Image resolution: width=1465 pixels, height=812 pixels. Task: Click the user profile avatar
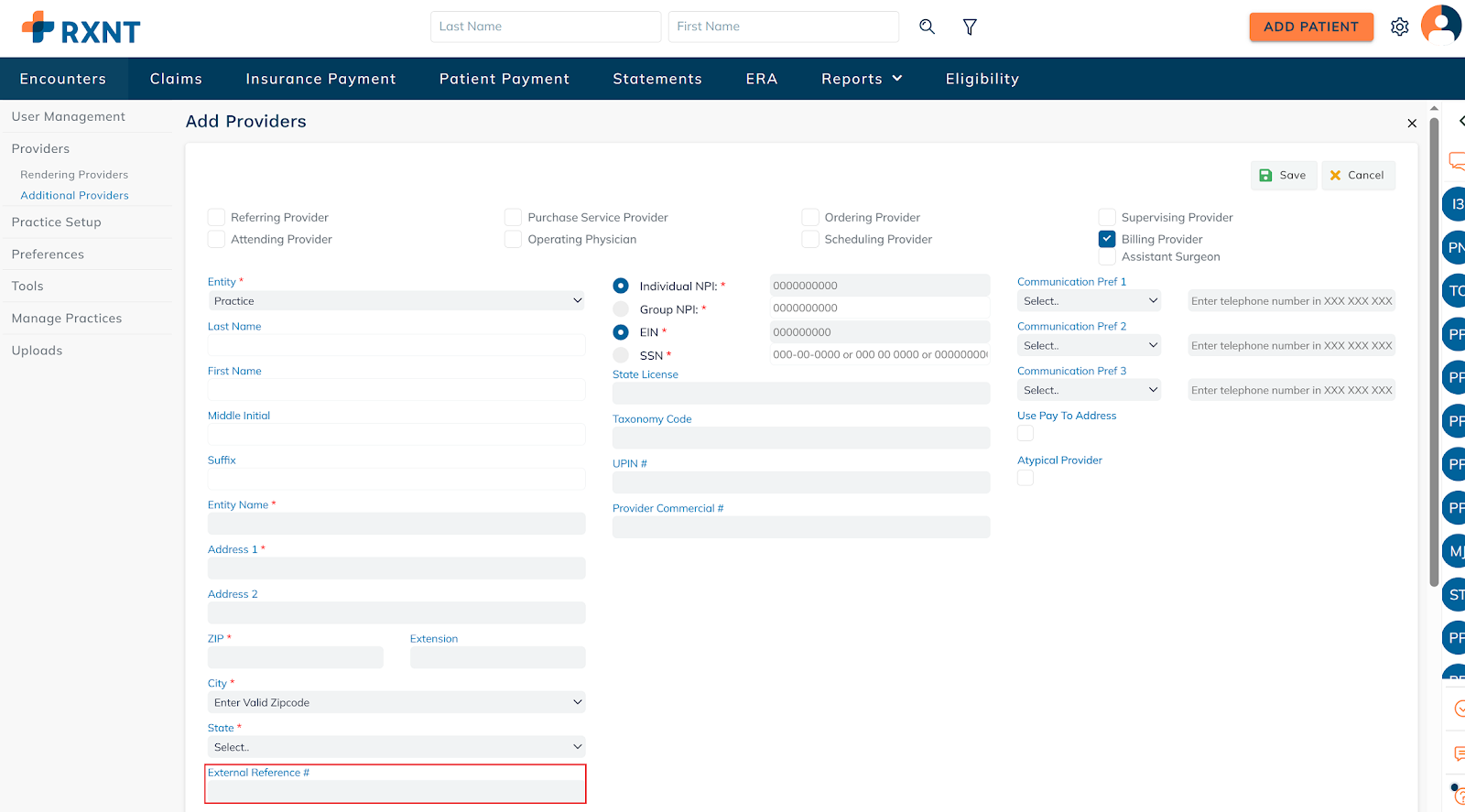[1440, 25]
